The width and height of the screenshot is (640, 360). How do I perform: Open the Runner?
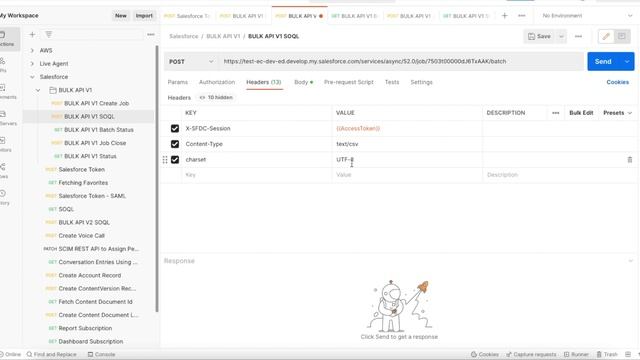pyautogui.click(x=576, y=354)
